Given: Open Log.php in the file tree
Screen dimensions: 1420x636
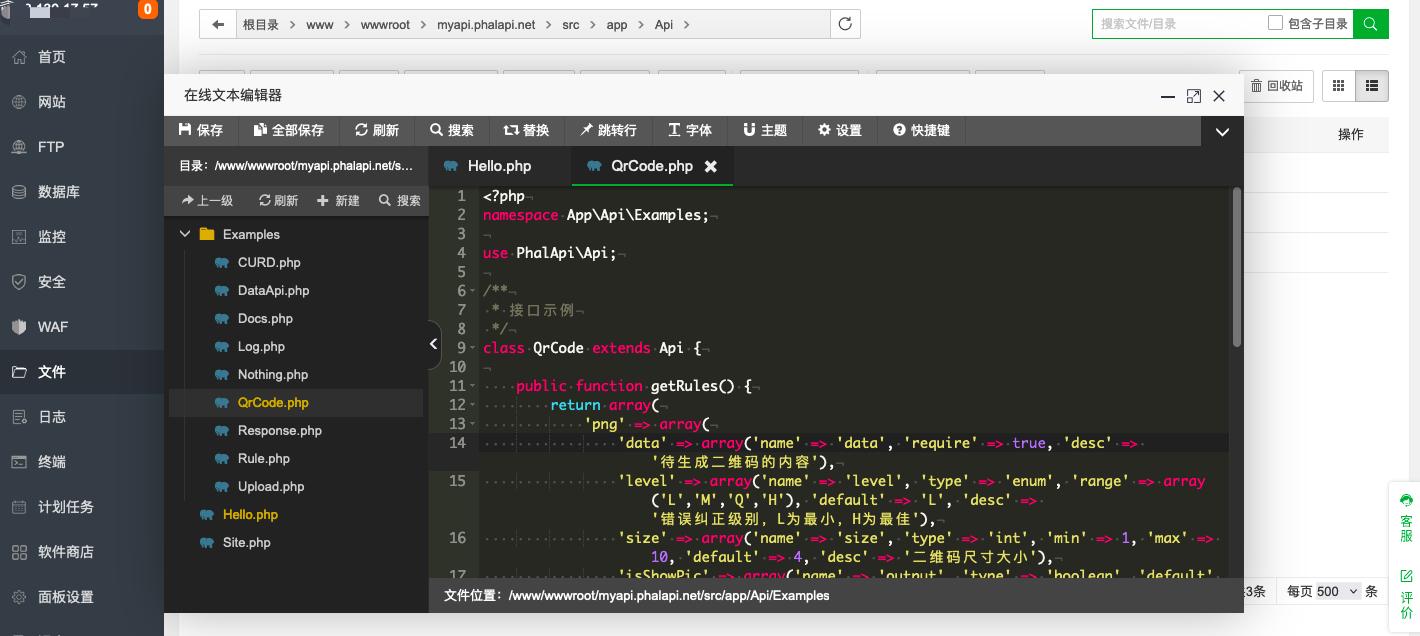Looking at the screenshot, I should pyautogui.click(x=261, y=346).
